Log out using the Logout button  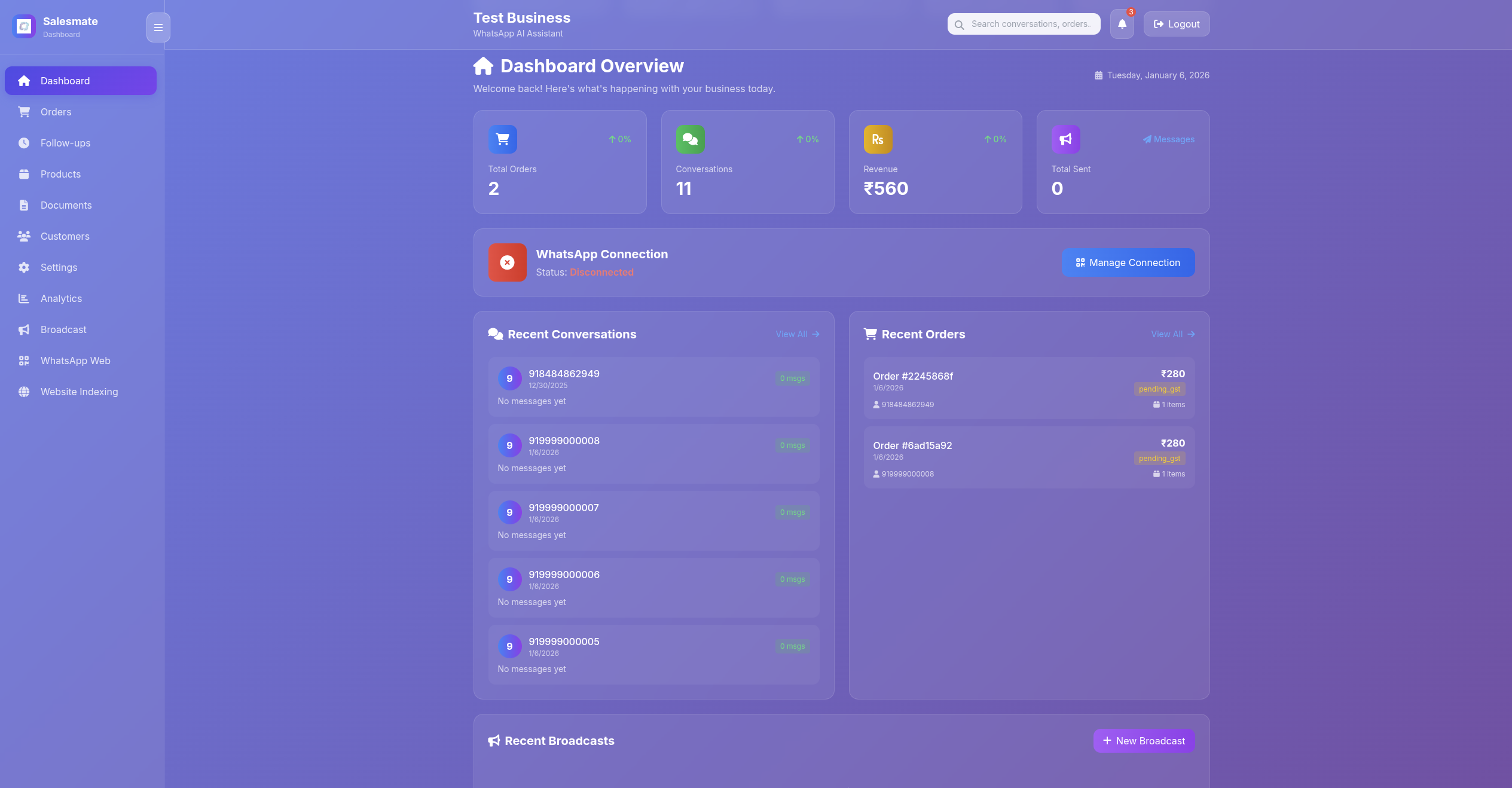1176,25
